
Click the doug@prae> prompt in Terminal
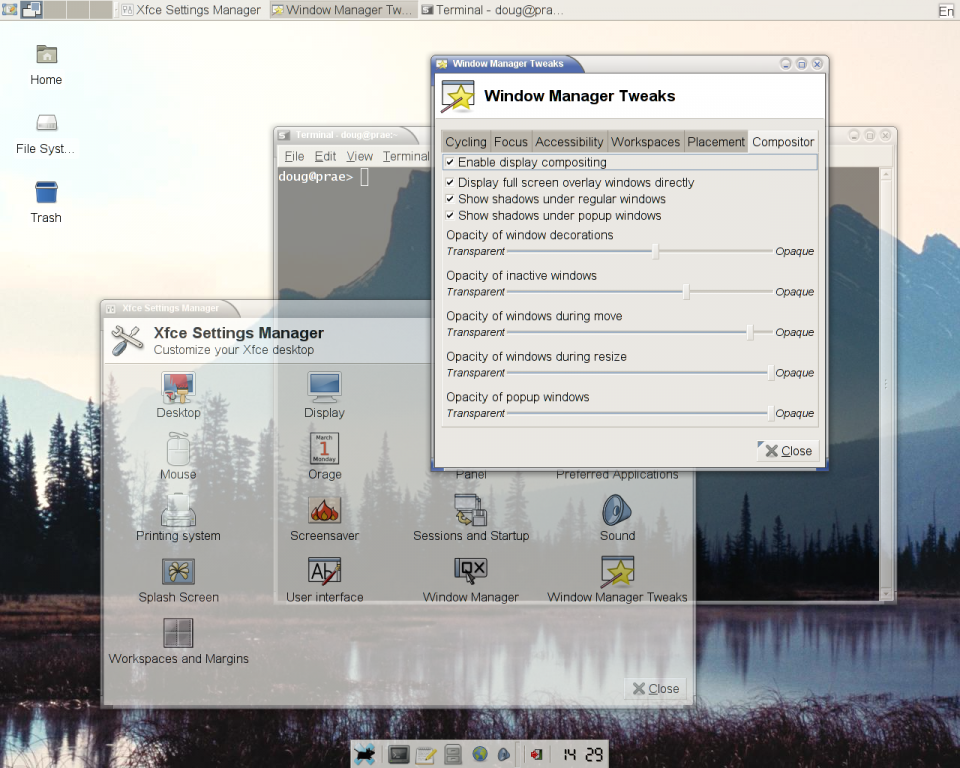pyautogui.click(x=316, y=177)
